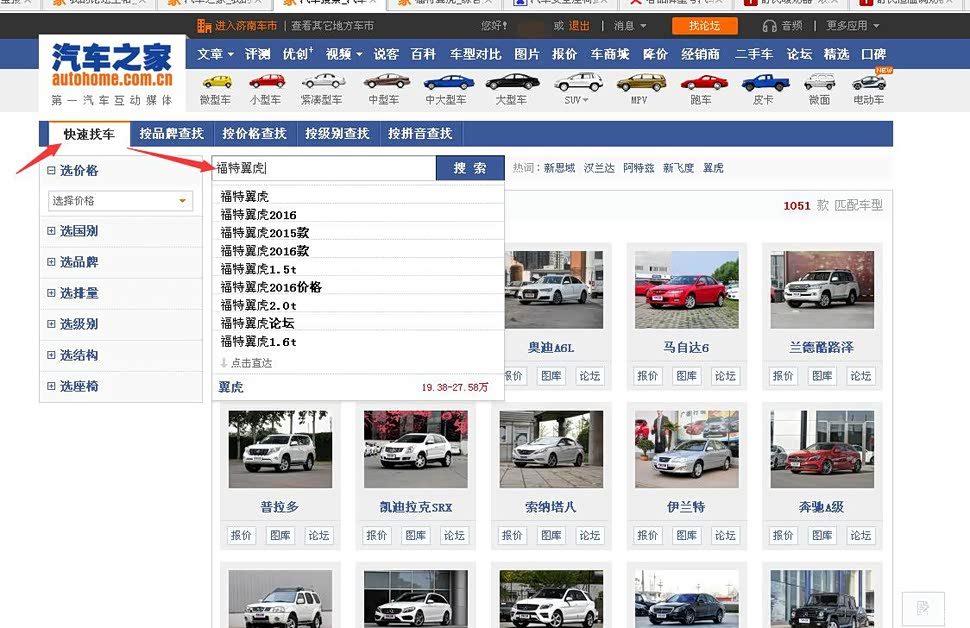Open the 文章 navigation dropdown
Viewport: 970px width, 628px height.
(x=215, y=54)
